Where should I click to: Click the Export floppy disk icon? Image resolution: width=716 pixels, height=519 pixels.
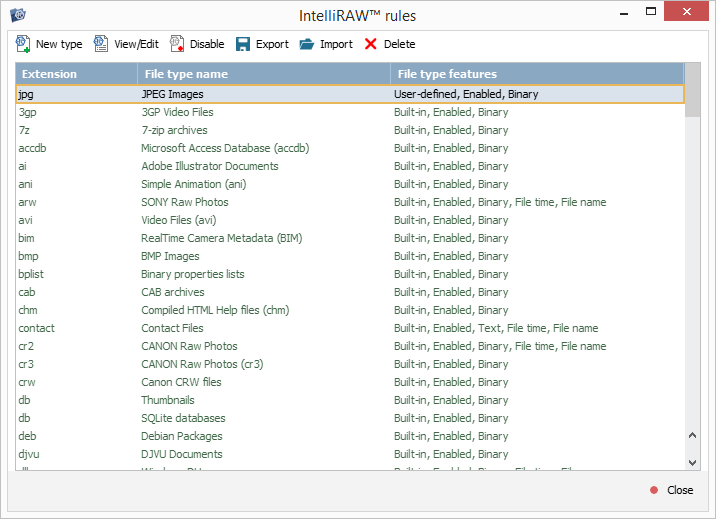[243, 44]
